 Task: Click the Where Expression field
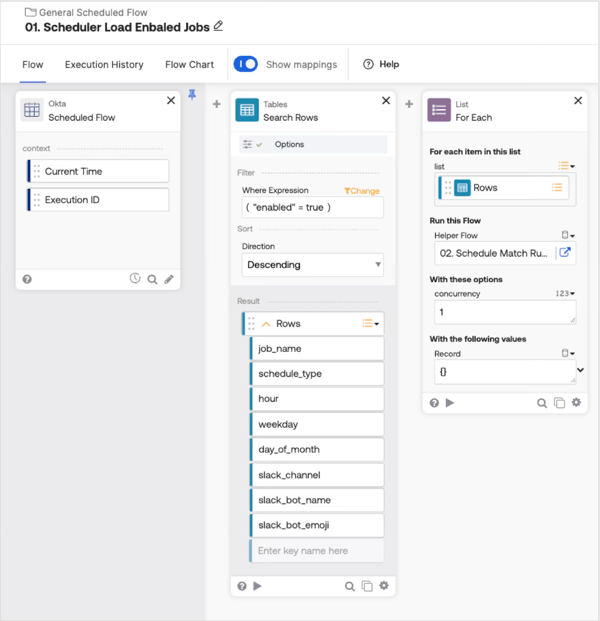point(312,208)
